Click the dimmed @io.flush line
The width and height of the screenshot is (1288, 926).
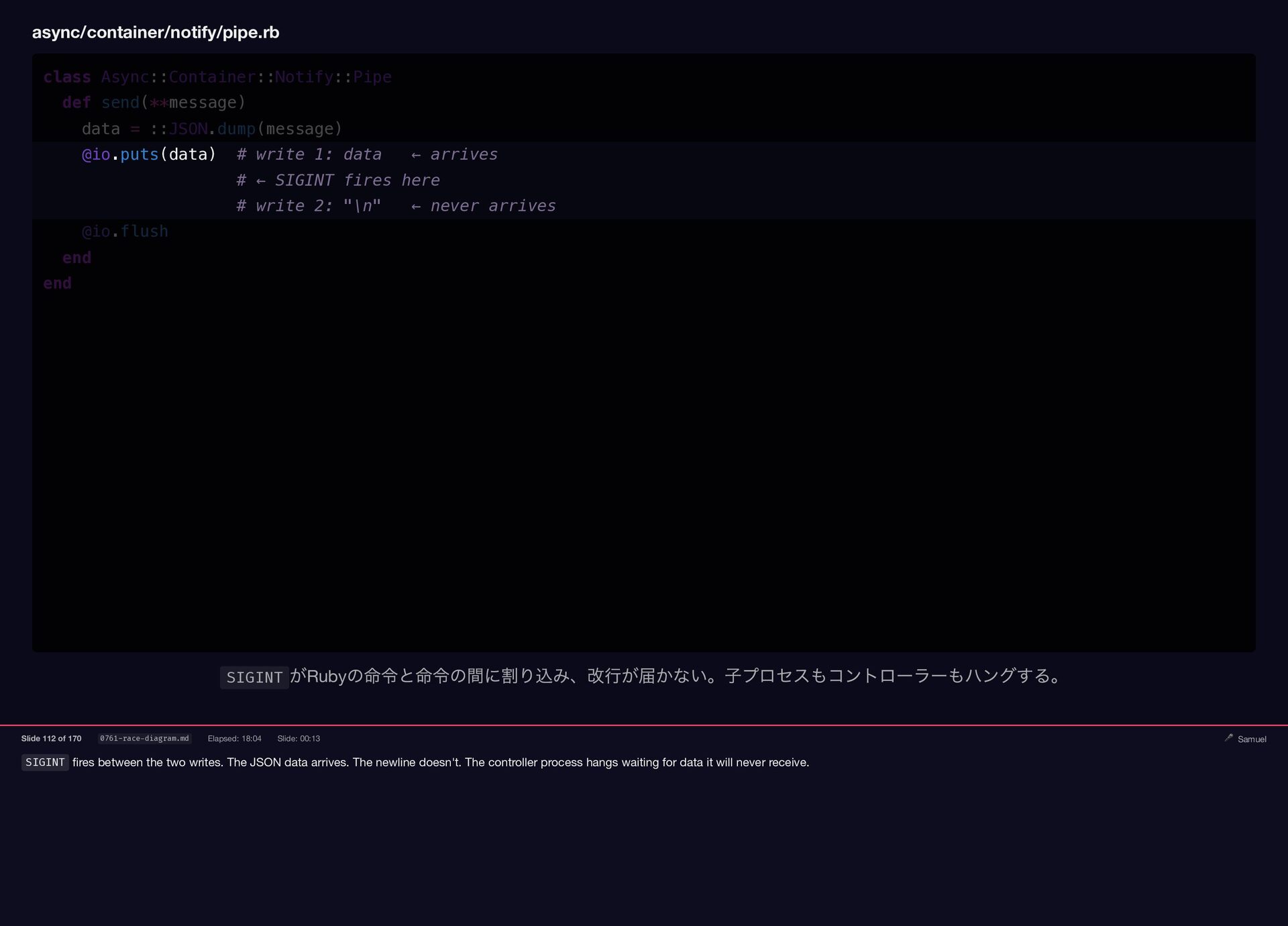(125, 232)
